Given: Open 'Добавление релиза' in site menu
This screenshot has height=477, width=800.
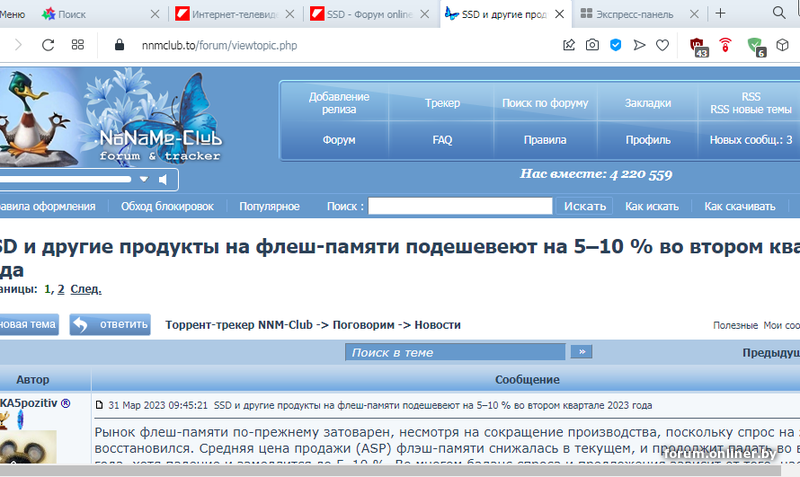Looking at the screenshot, I should [339, 103].
